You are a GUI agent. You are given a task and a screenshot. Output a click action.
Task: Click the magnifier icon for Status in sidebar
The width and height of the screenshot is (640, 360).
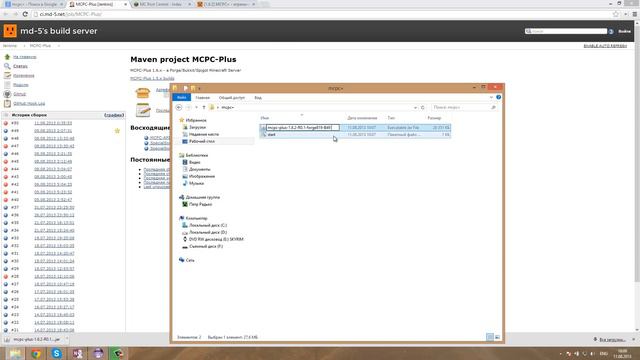[7, 66]
